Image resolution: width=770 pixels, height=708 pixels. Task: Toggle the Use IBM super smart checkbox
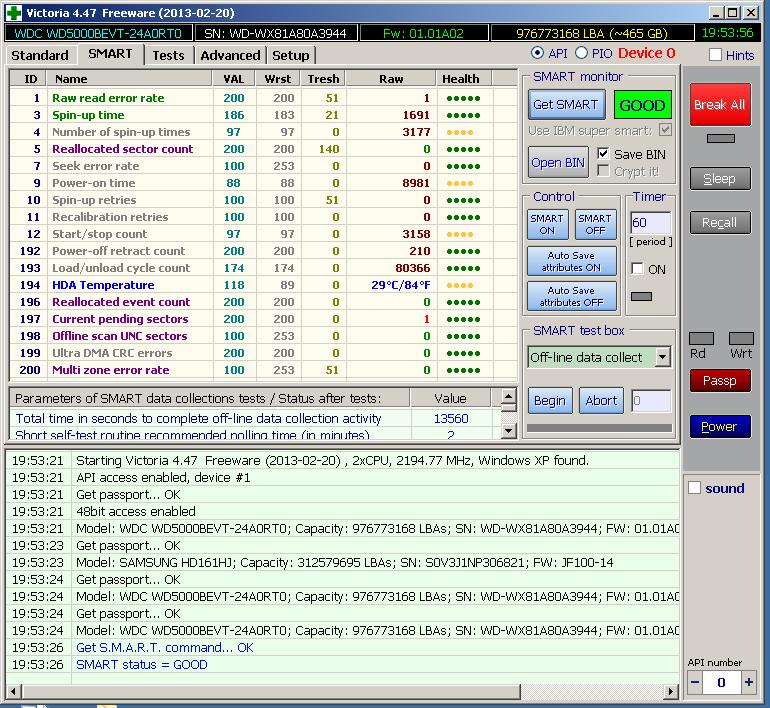point(665,130)
